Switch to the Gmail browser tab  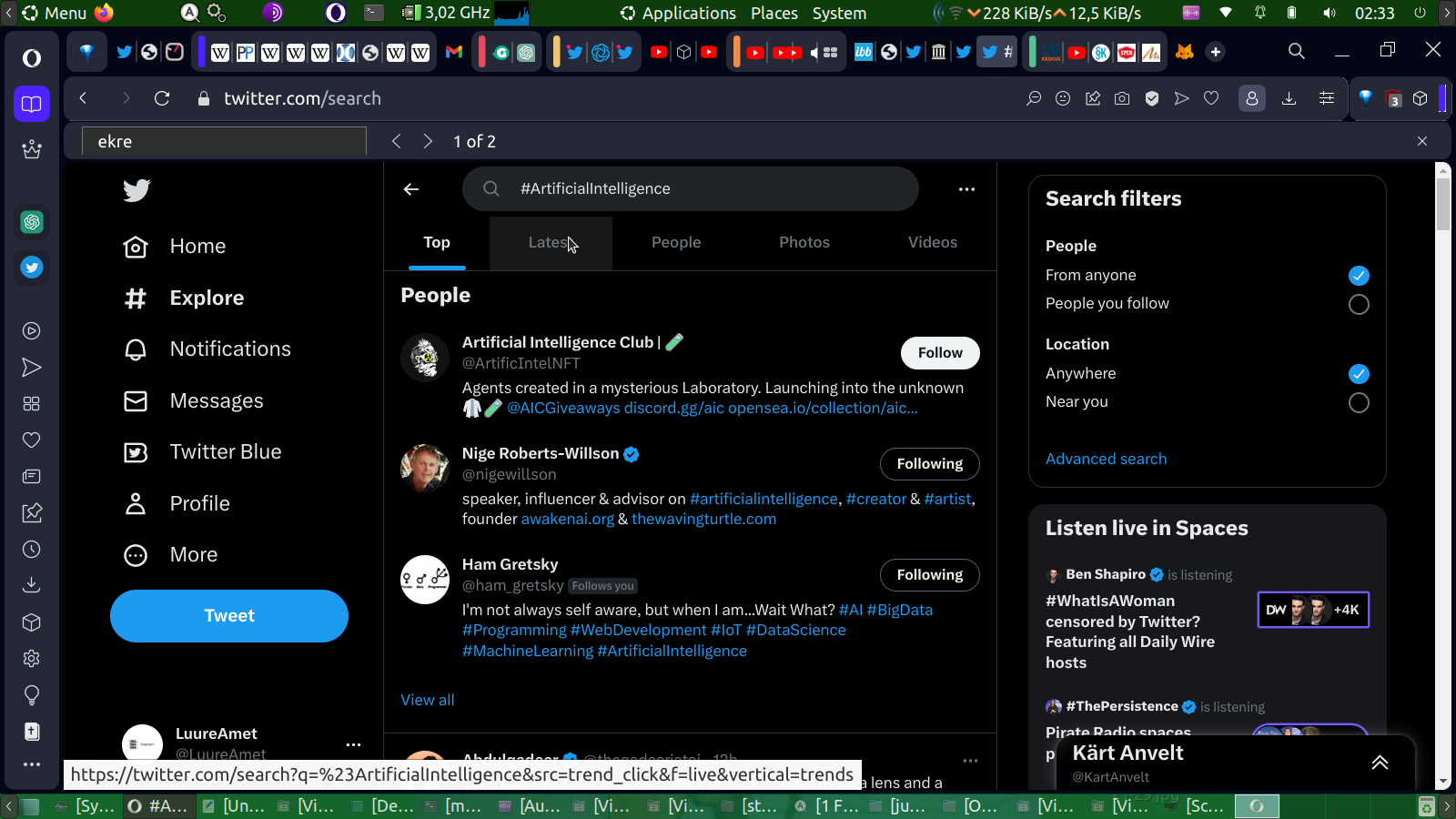point(454,52)
